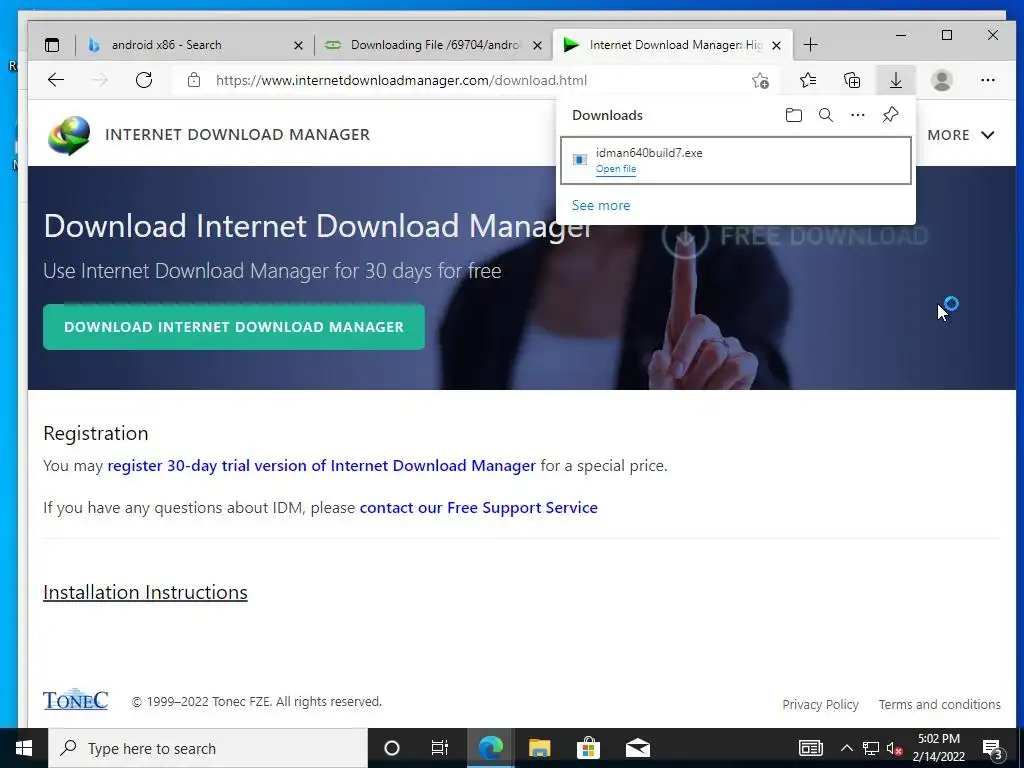Click the Tonec logo in footer
Image resolution: width=1024 pixels, height=768 pixels.
[x=75, y=699]
